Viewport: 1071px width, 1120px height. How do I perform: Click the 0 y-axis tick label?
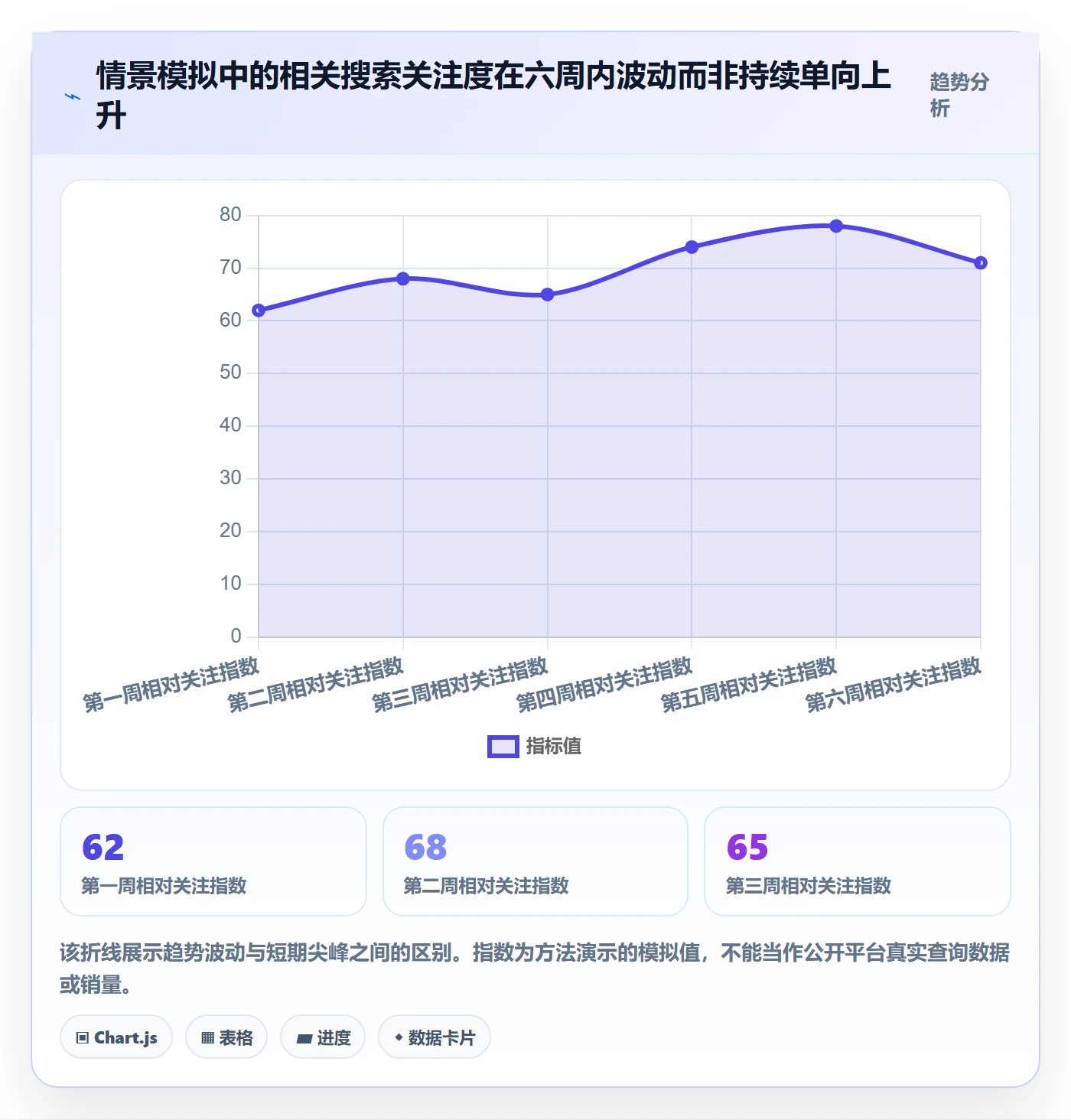click(x=236, y=636)
